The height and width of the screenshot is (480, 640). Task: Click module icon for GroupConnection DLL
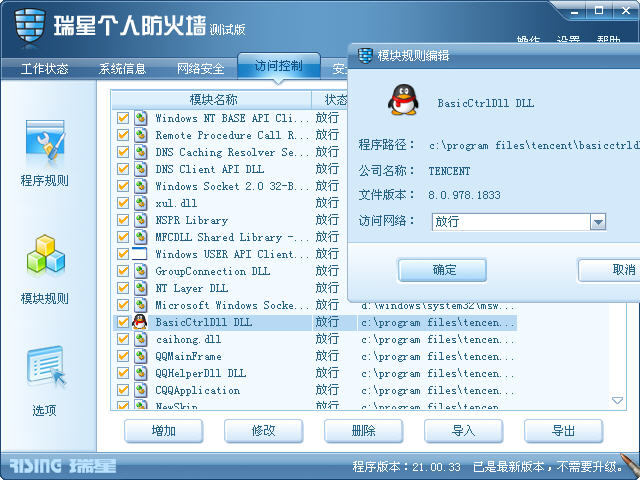[140, 271]
